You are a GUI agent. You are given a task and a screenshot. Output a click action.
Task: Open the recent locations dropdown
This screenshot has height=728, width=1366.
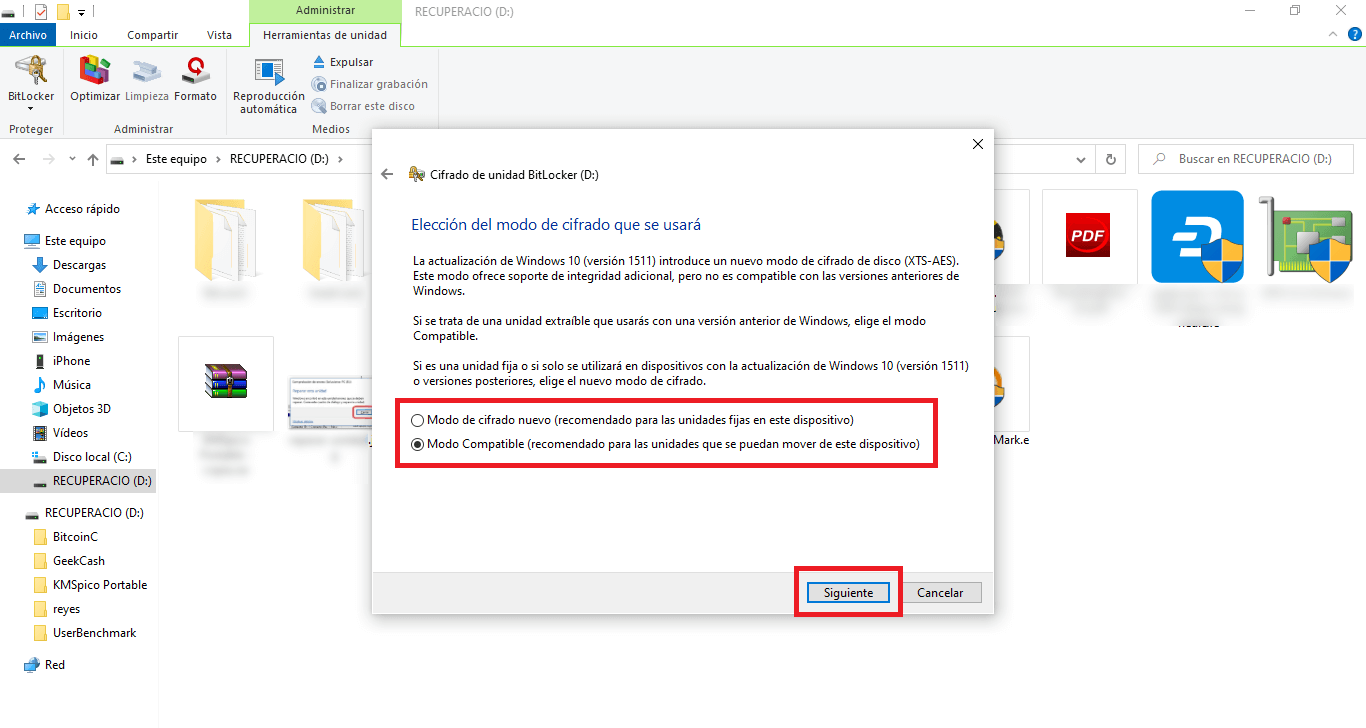[x=72, y=159]
